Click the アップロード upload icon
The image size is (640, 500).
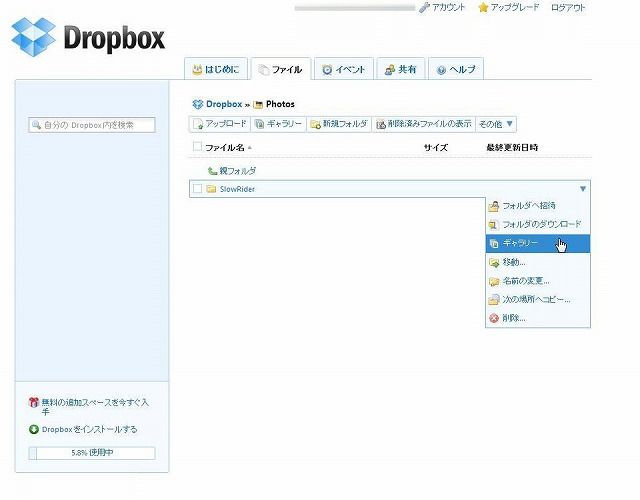tap(198, 124)
